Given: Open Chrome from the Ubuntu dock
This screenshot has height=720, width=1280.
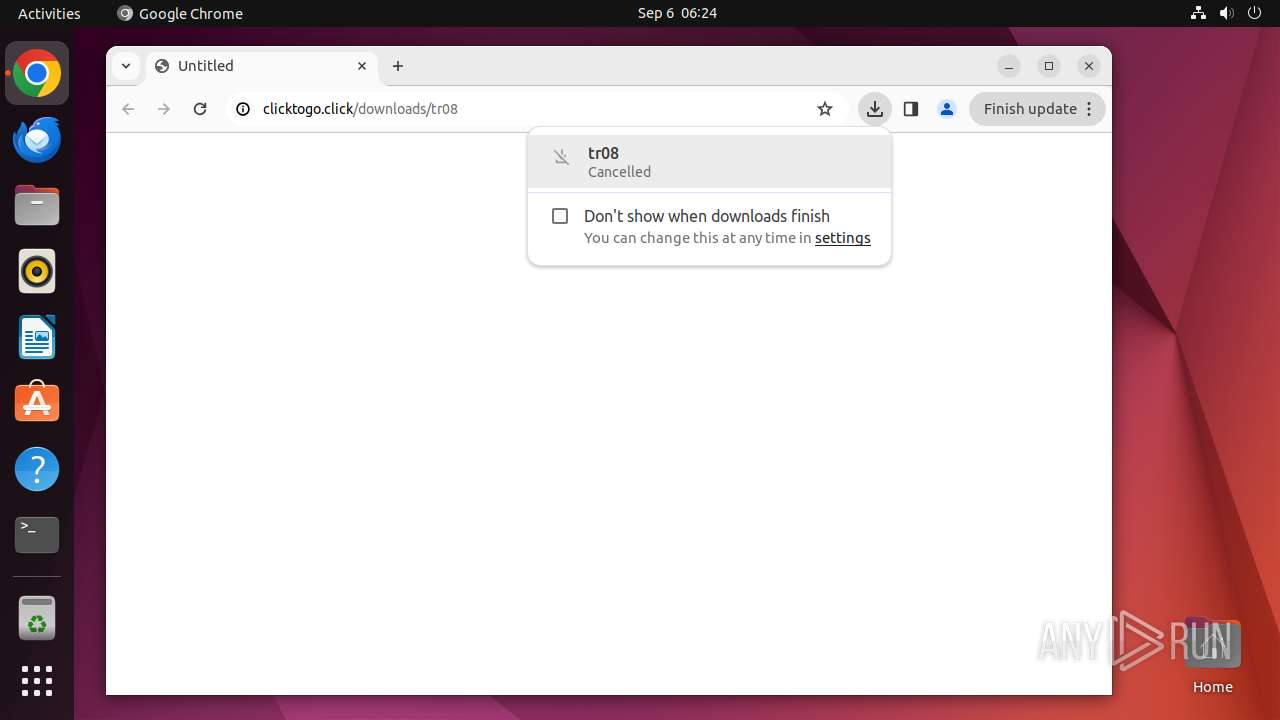Looking at the screenshot, I should coord(37,74).
